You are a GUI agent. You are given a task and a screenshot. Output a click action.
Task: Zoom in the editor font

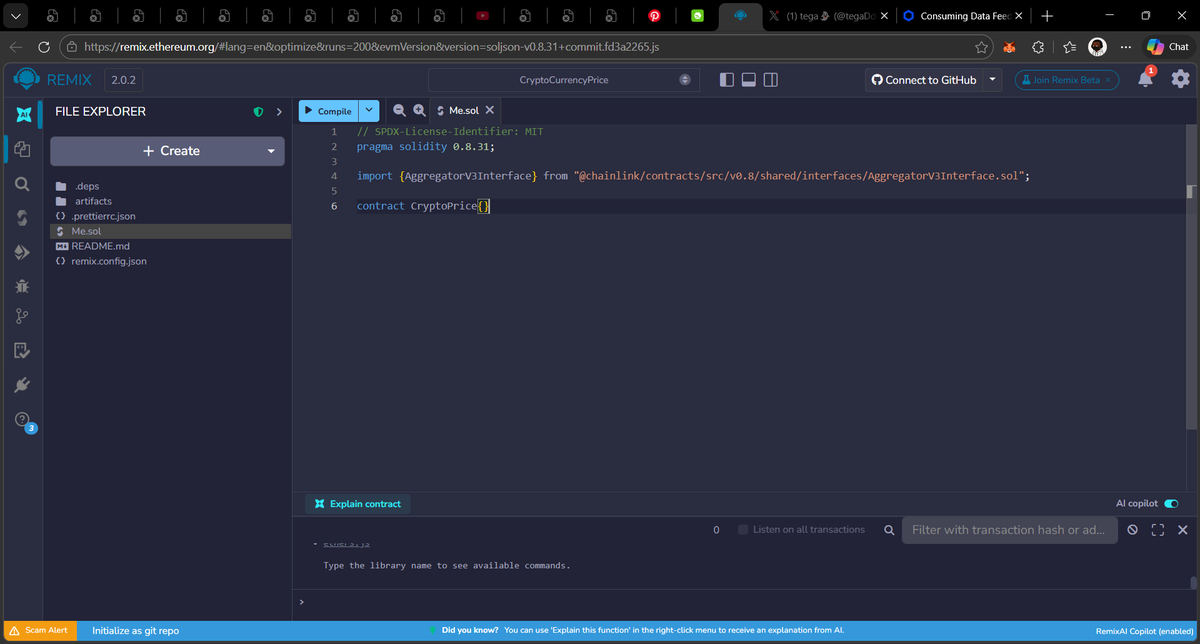coord(420,111)
